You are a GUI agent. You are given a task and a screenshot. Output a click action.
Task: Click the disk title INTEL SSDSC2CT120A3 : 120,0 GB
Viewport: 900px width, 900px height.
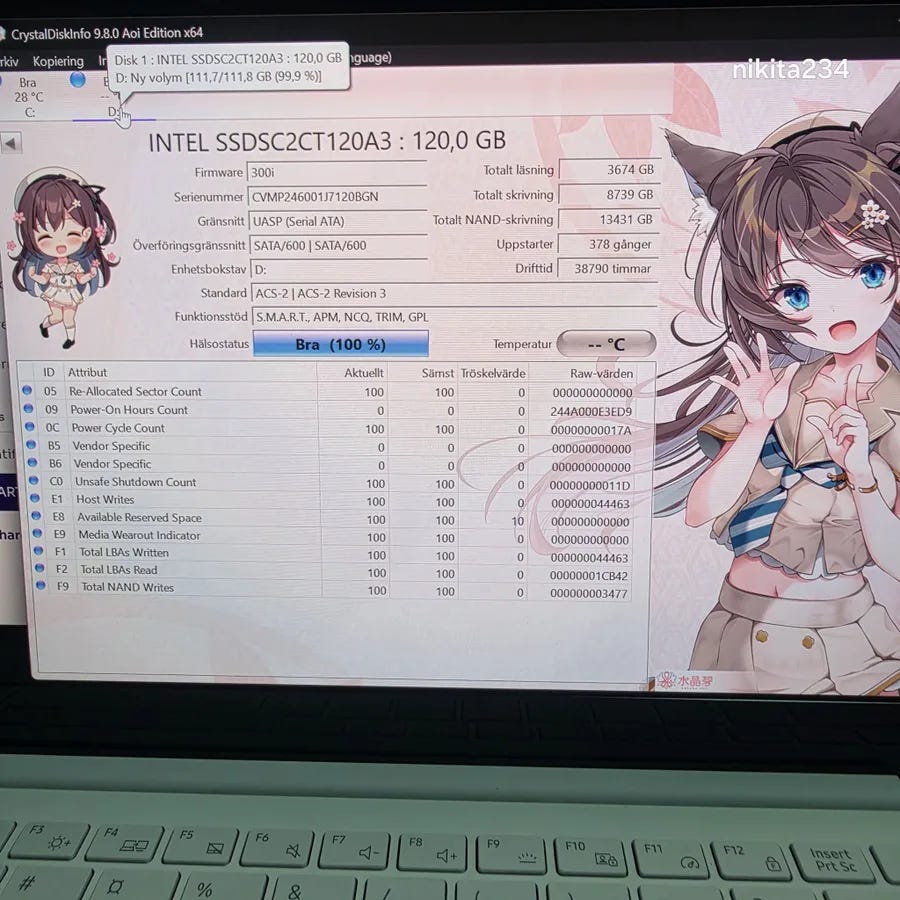pos(327,141)
